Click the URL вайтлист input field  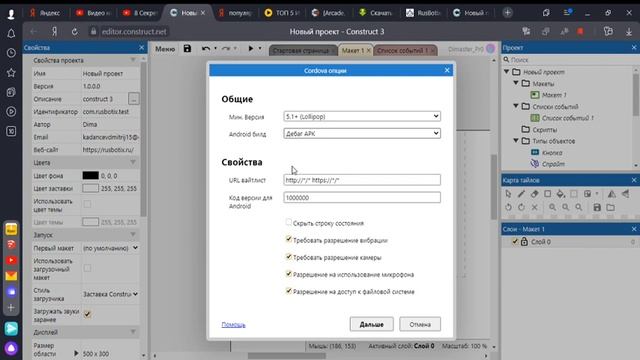click(x=362, y=180)
